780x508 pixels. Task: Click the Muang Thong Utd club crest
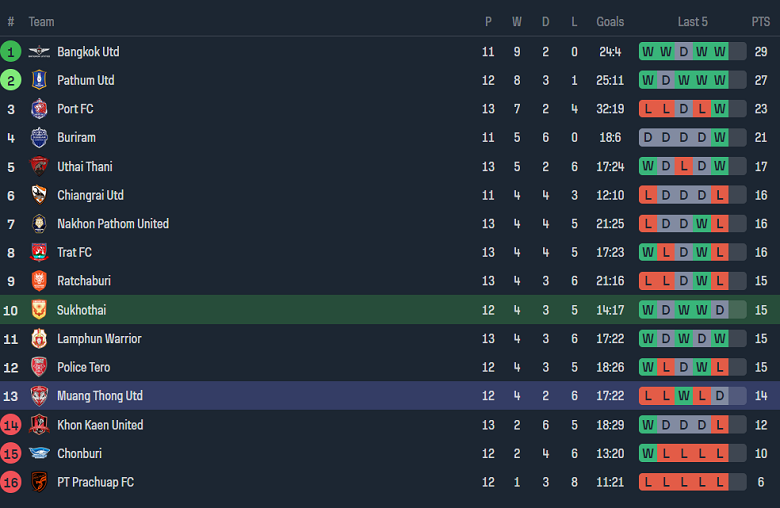39,396
